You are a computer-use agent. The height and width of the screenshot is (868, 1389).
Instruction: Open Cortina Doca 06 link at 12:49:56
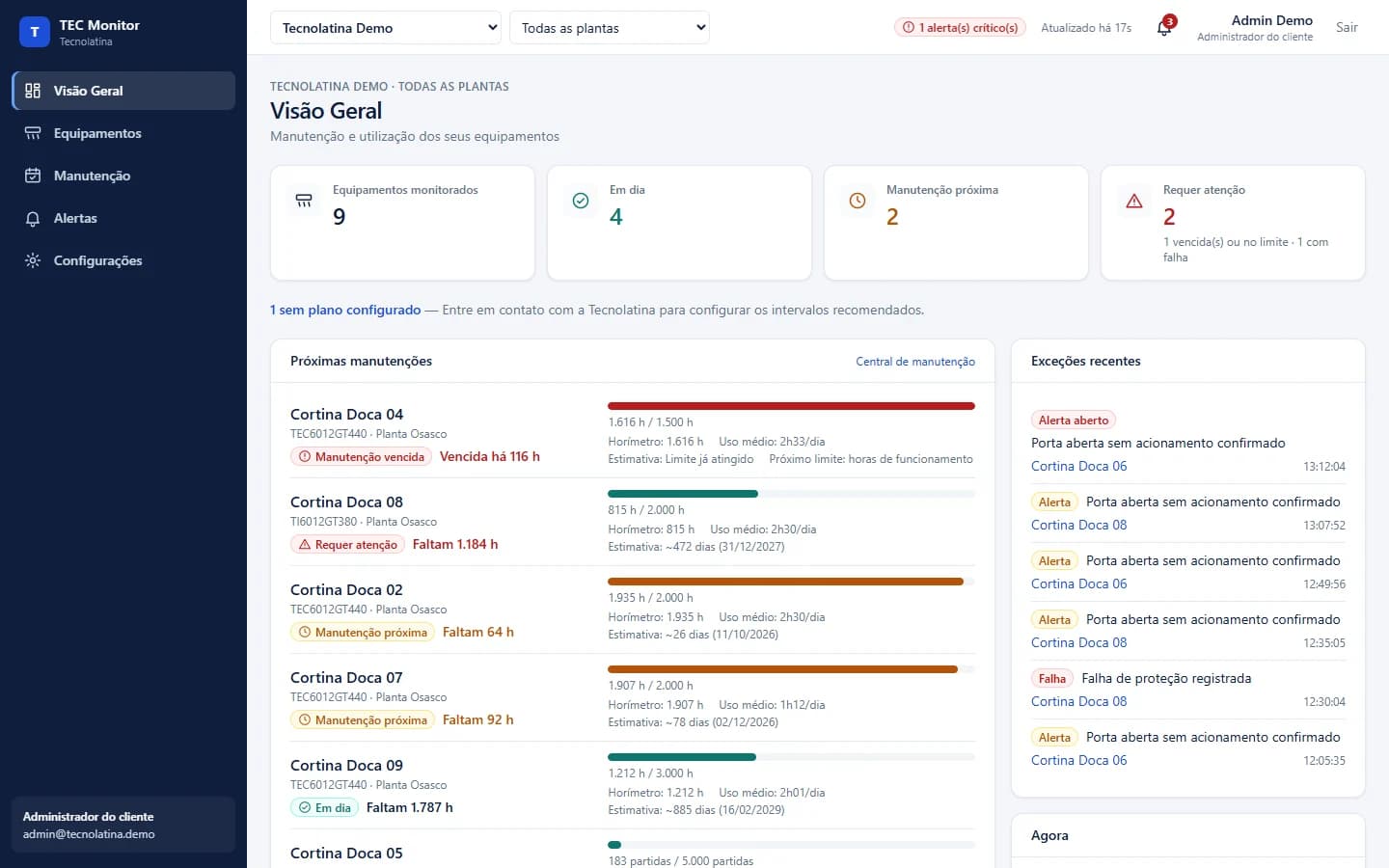pyautogui.click(x=1078, y=584)
